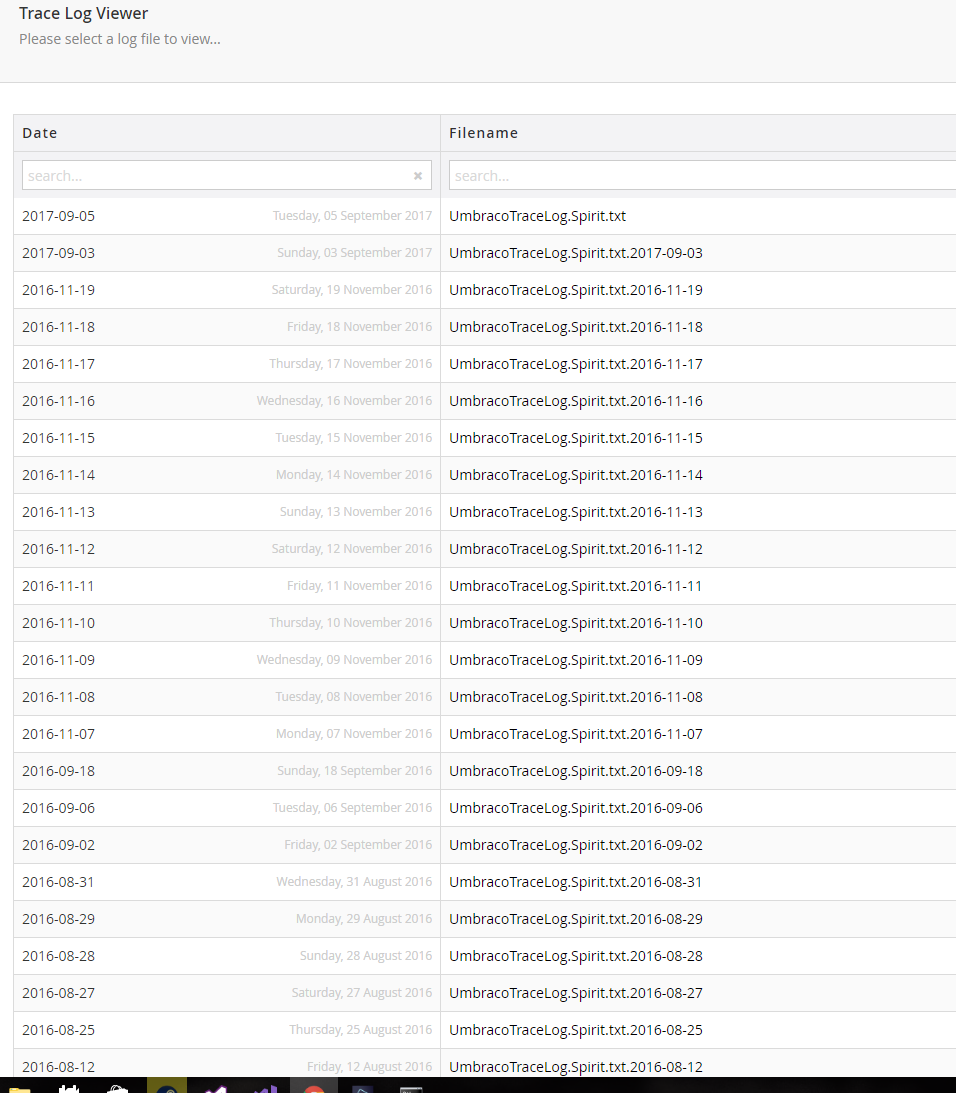Click the text 'Saturday, 27 August 2016'
This screenshot has width=956, height=1093.
(362, 991)
